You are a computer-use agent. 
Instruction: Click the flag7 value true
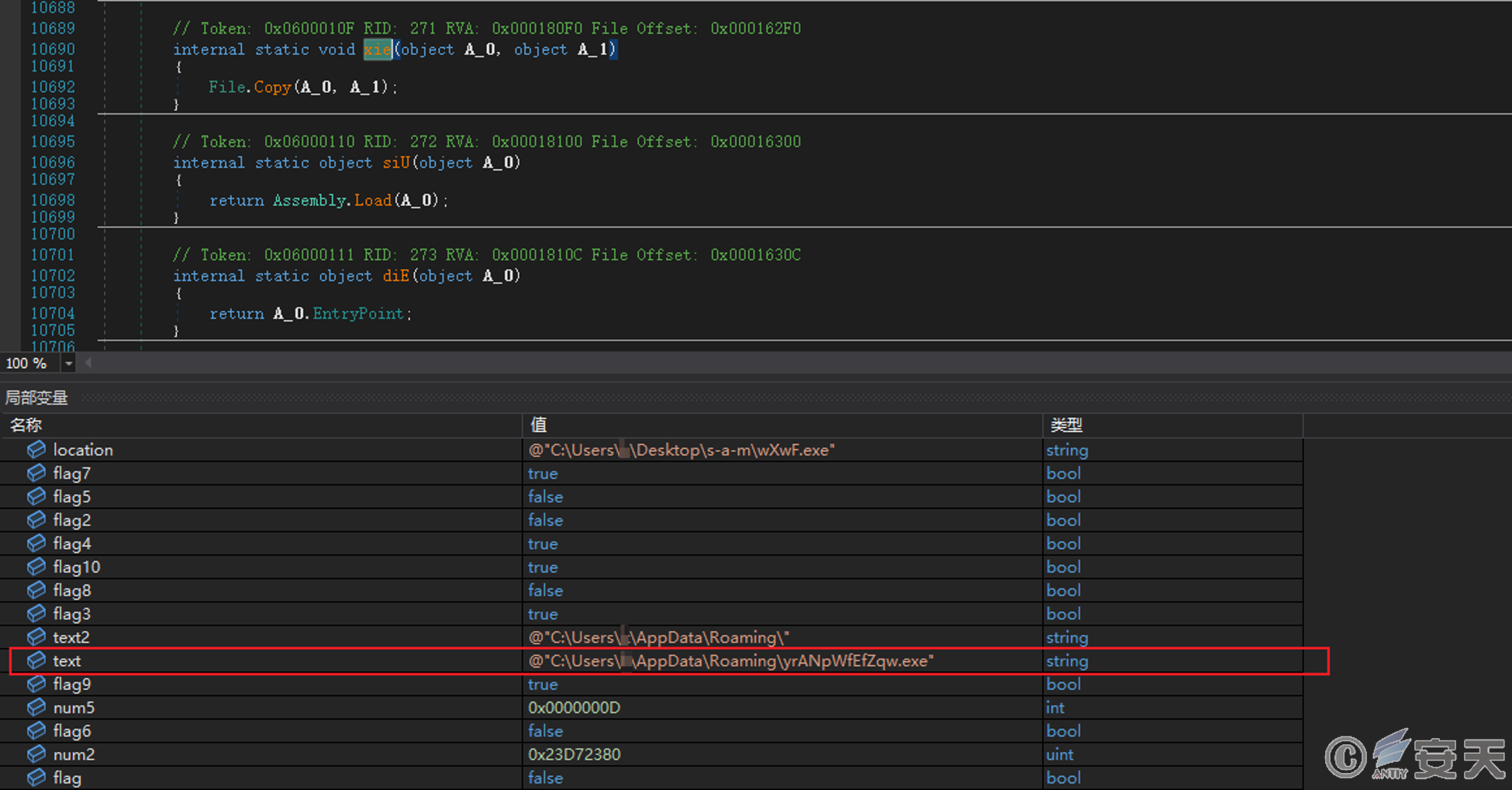(543, 473)
